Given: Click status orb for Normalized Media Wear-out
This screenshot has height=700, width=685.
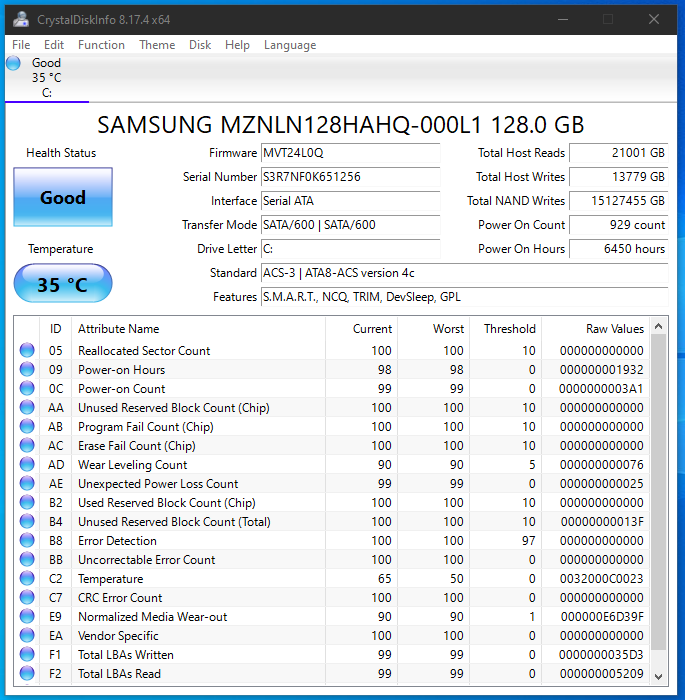Looking at the screenshot, I should 27,617.
